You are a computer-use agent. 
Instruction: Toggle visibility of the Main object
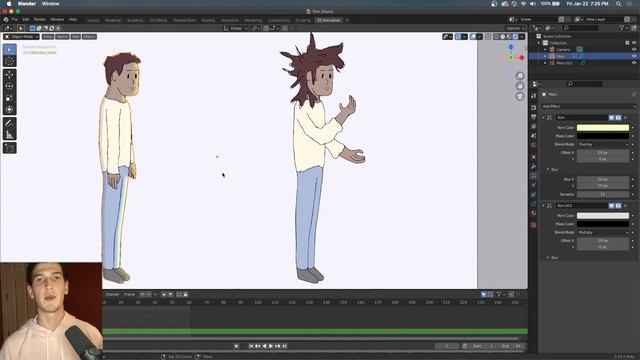[634, 56]
